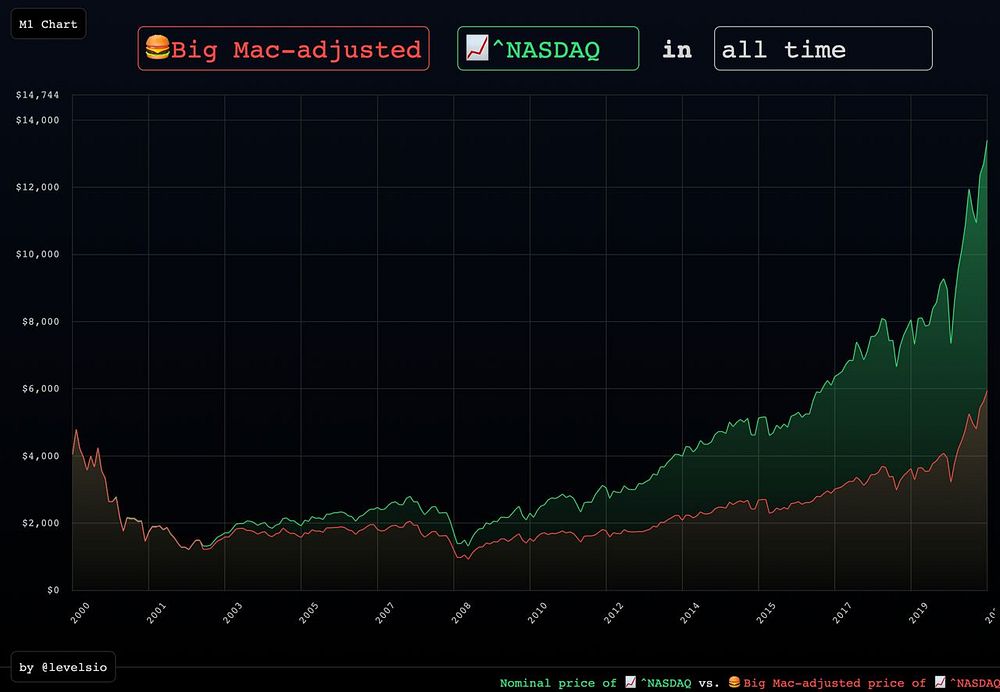Click the $0 axis label
The width and height of the screenshot is (1000, 692).
coord(53,590)
